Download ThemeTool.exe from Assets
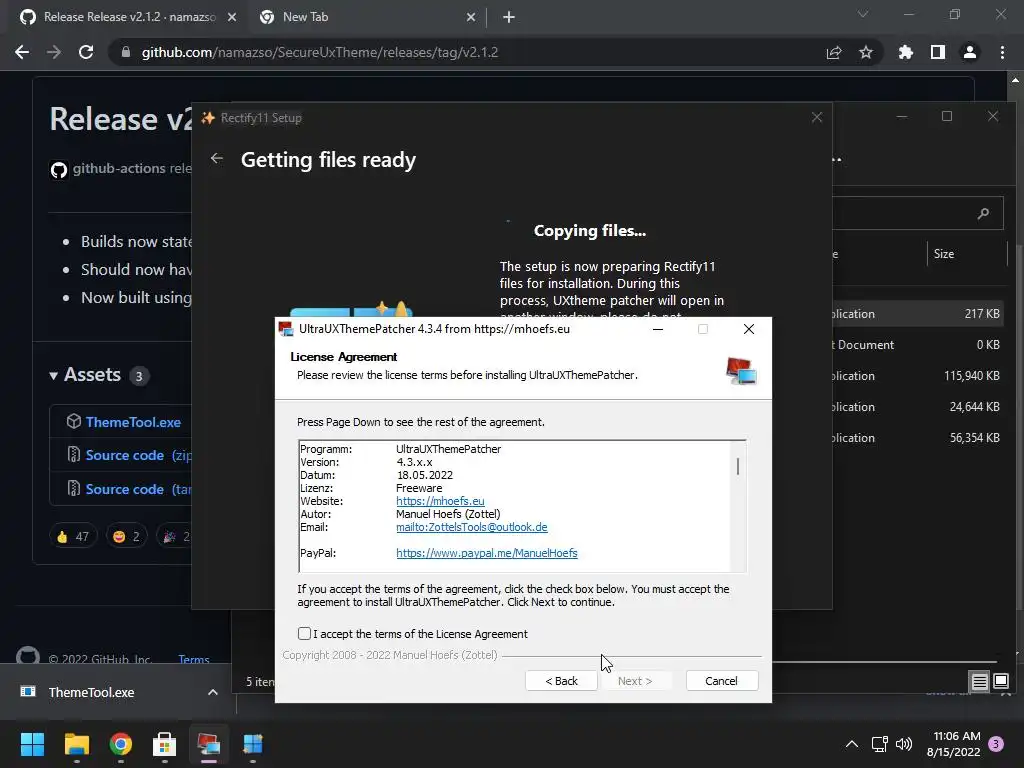 [133, 422]
